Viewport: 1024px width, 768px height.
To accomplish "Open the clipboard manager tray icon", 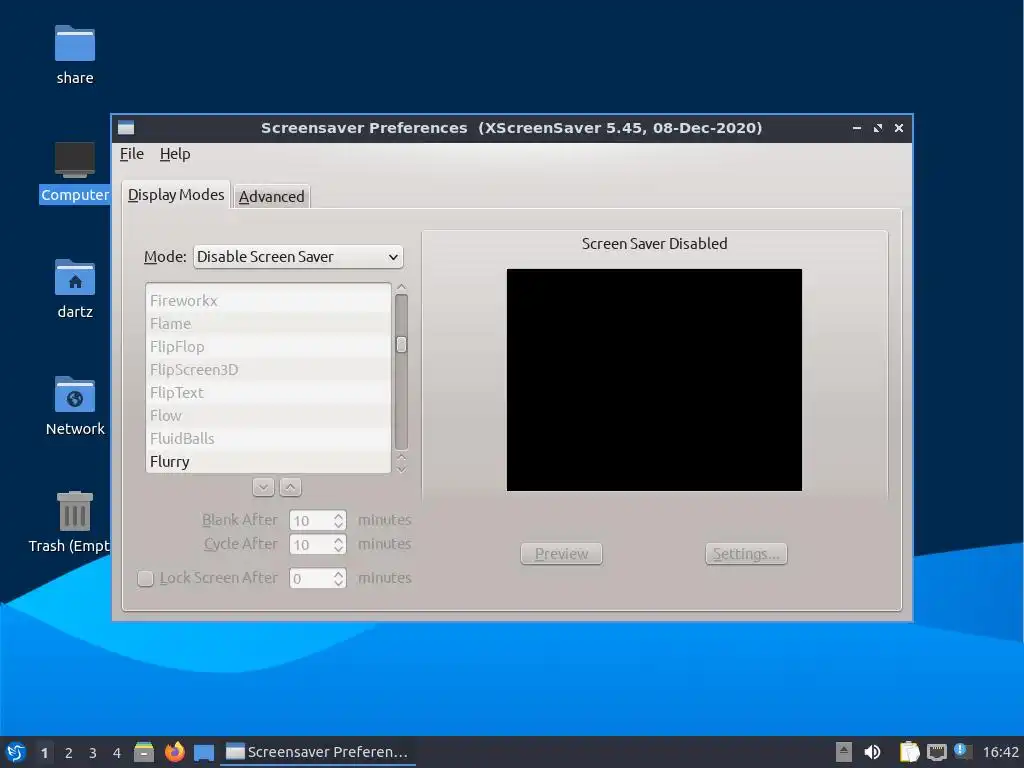I will pyautogui.click(x=909, y=752).
